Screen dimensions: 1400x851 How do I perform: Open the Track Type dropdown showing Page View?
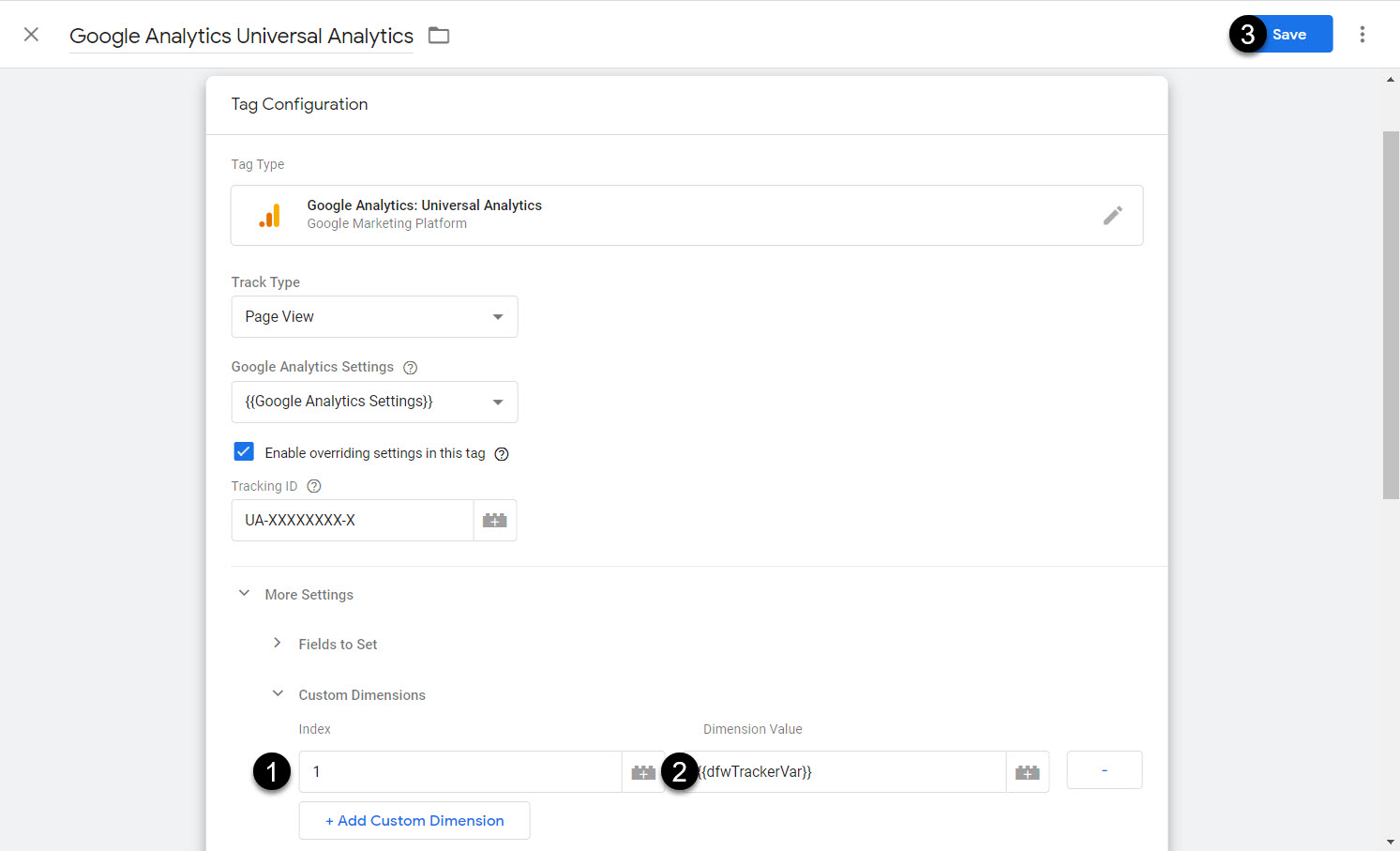tap(374, 317)
